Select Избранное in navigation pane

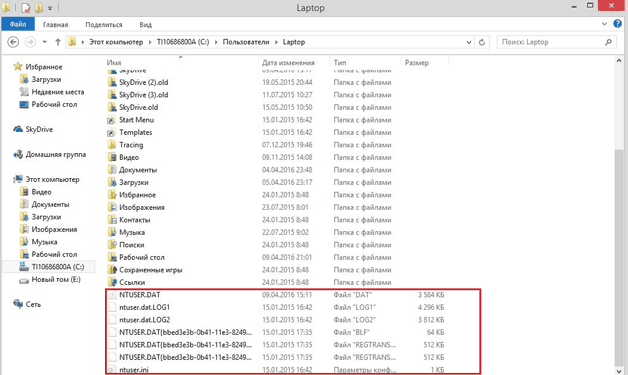click(44, 67)
